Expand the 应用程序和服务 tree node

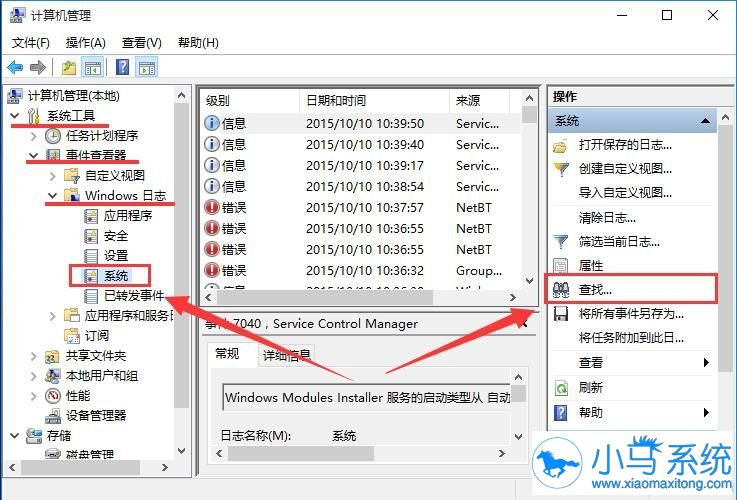click(53, 316)
